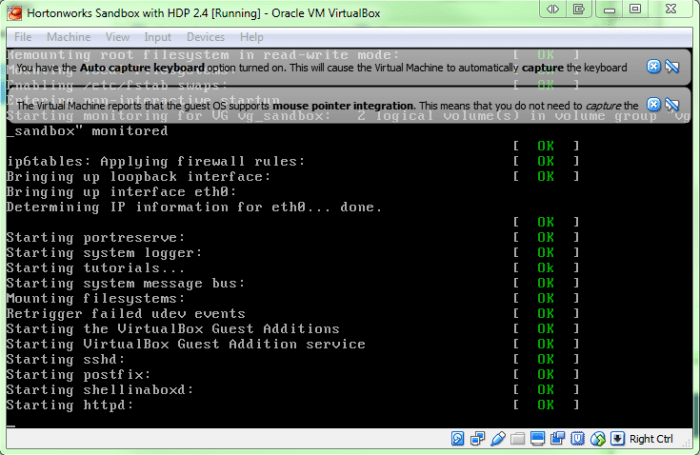Click the shared folders status icon

pyautogui.click(x=517, y=439)
